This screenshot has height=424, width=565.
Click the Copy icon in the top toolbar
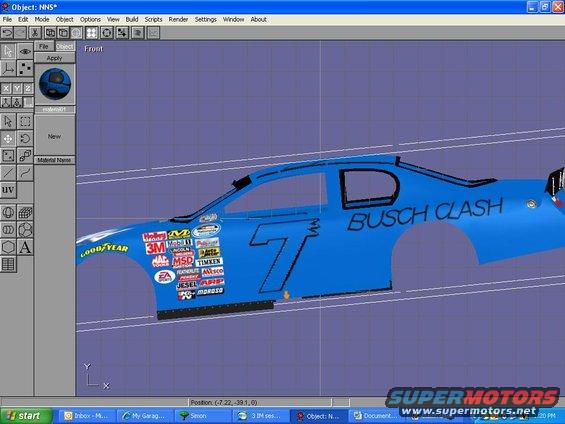(x=50, y=33)
